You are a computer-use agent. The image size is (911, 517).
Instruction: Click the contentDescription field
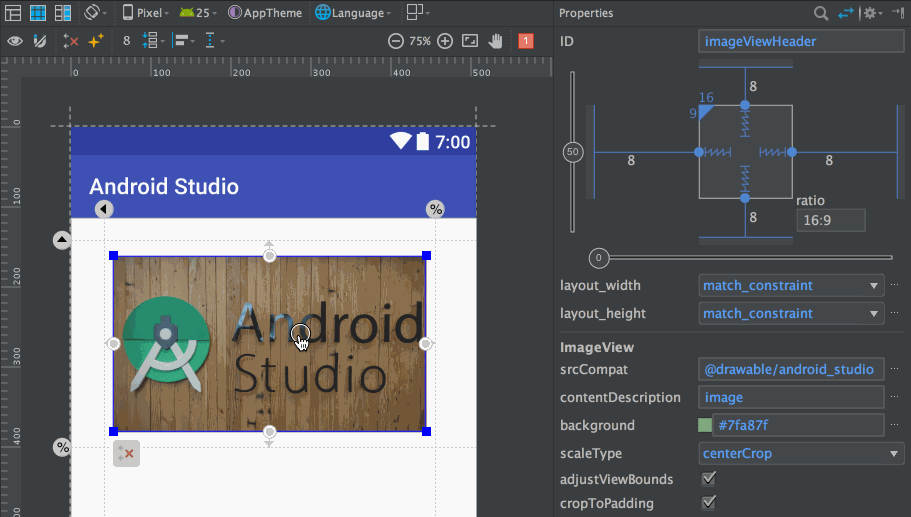pos(791,397)
